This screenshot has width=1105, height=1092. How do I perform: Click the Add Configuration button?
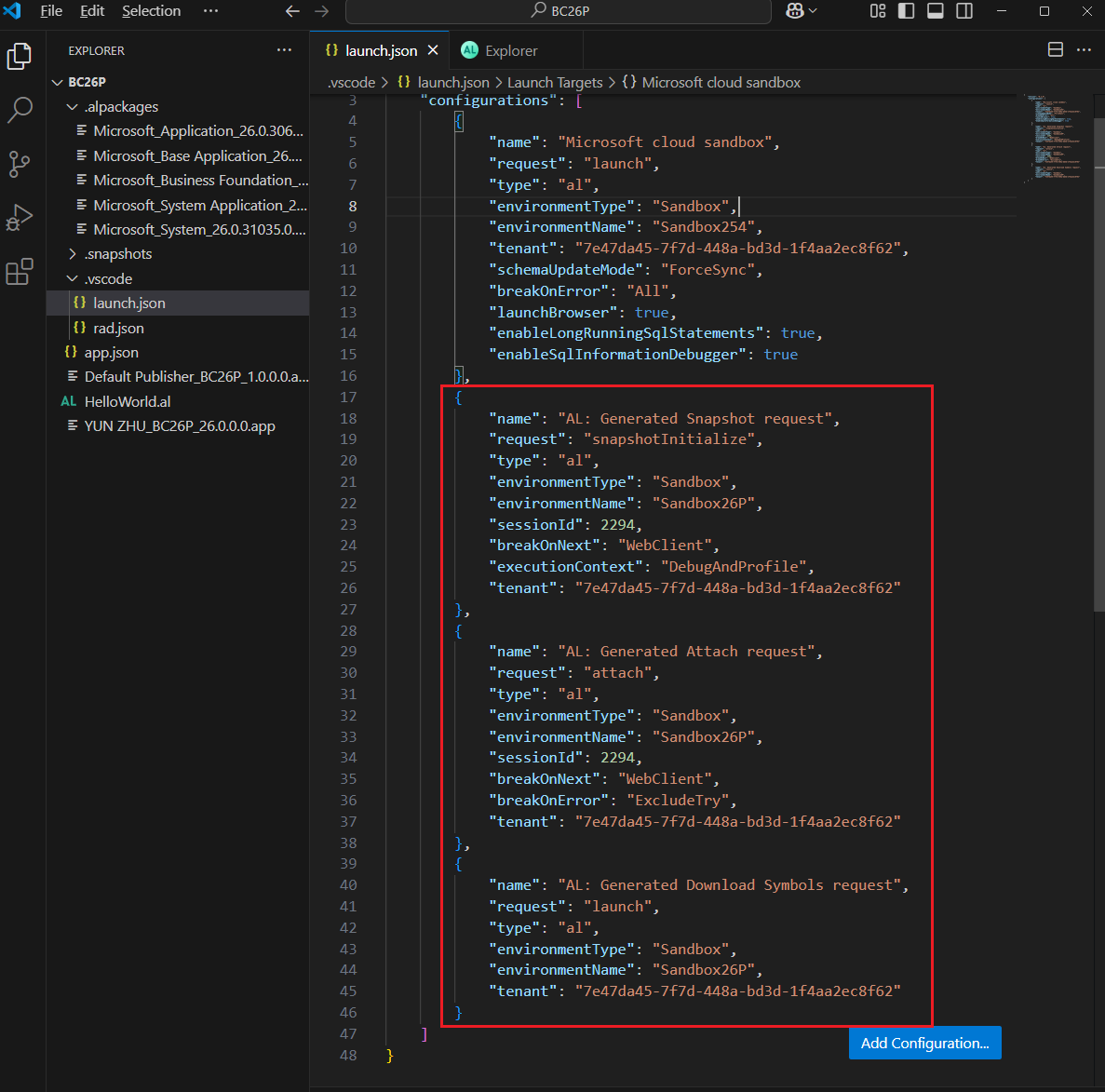point(924,1043)
